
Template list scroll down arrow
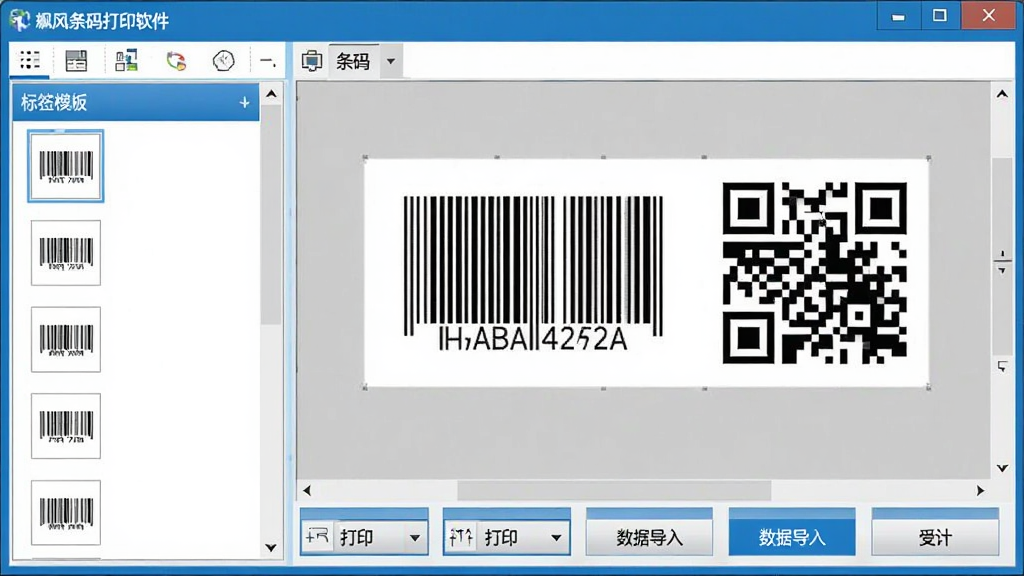[271, 547]
